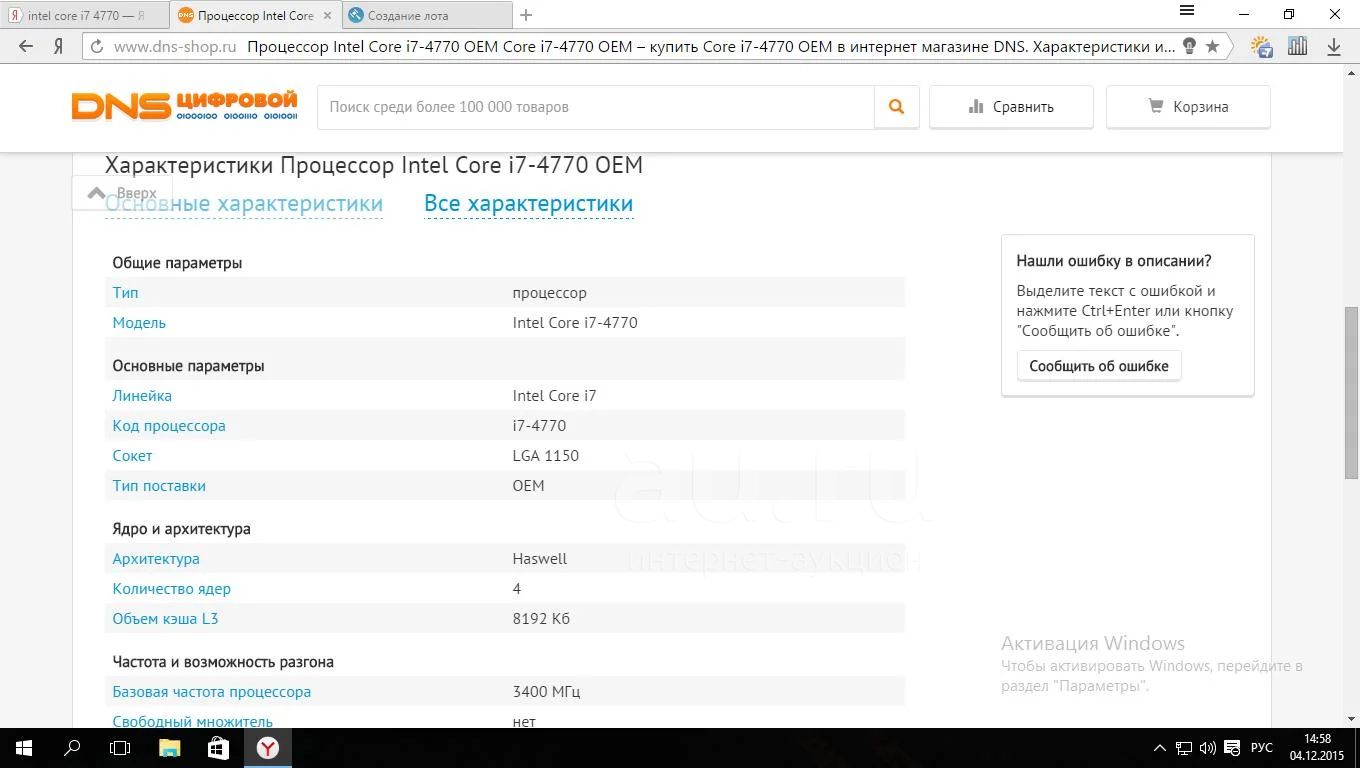The width and height of the screenshot is (1360, 768).
Task: Click the Объем кэша L3 link
Action: click(165, 619)
